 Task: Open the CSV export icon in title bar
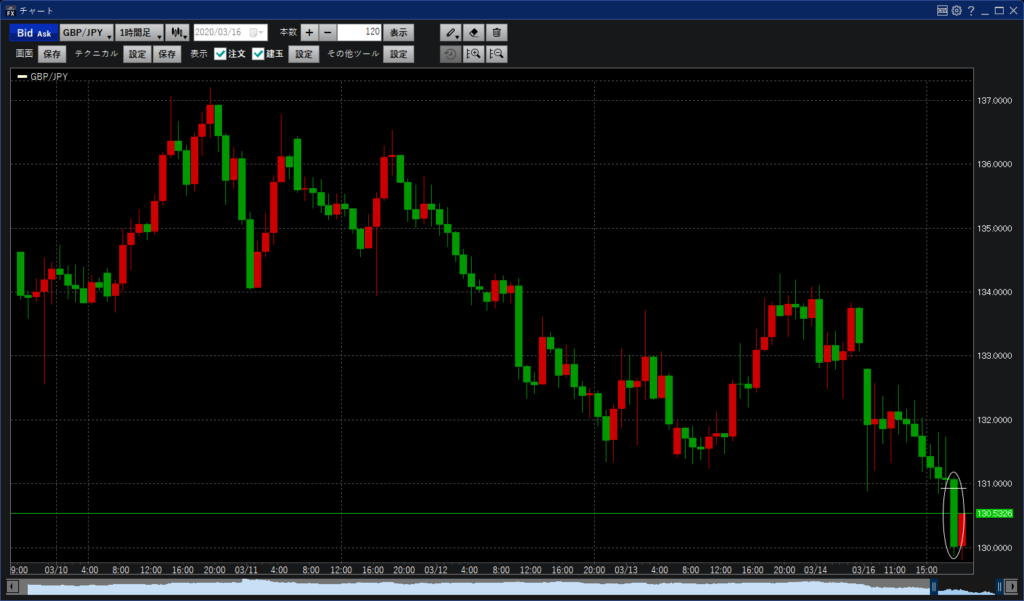tap(941, 10)
